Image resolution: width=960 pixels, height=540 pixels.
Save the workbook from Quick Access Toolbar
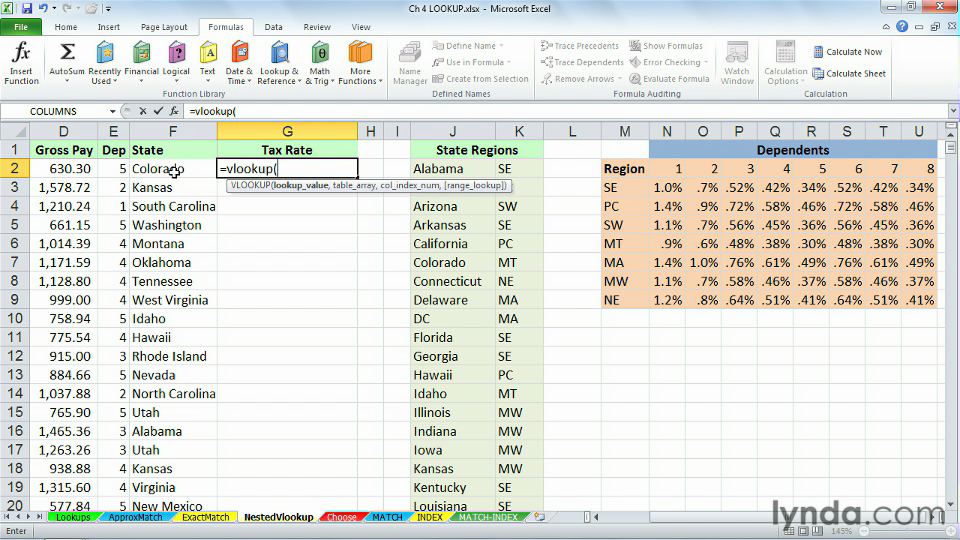pyautogui.click(x=27, y=9)
